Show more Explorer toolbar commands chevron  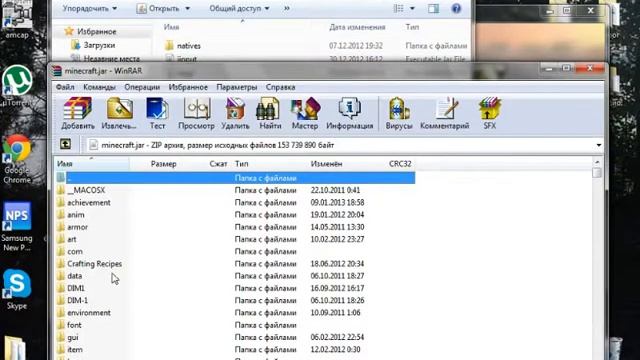pos(287,8)
